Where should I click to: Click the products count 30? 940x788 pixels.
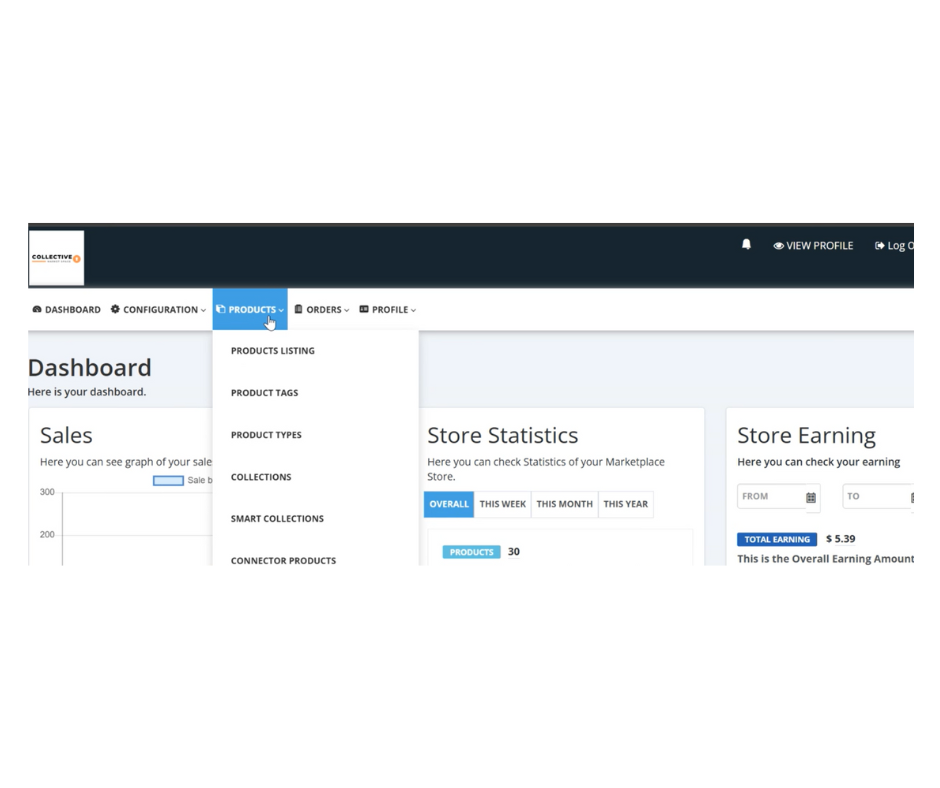(x=514, y=552)
